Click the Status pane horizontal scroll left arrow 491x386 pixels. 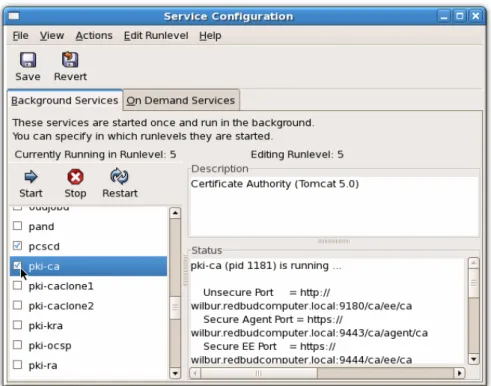coord(195,373)
